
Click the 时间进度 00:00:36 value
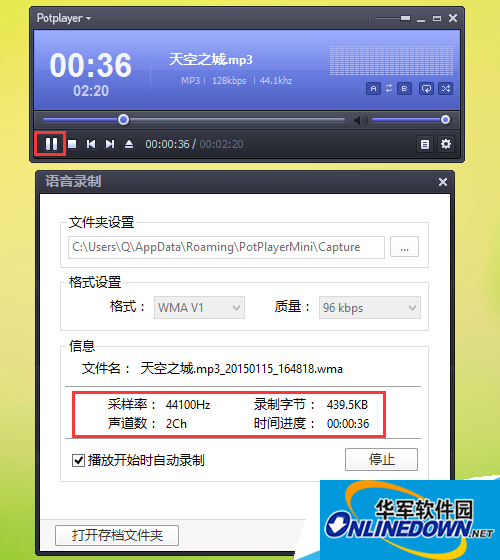[348, 424]
